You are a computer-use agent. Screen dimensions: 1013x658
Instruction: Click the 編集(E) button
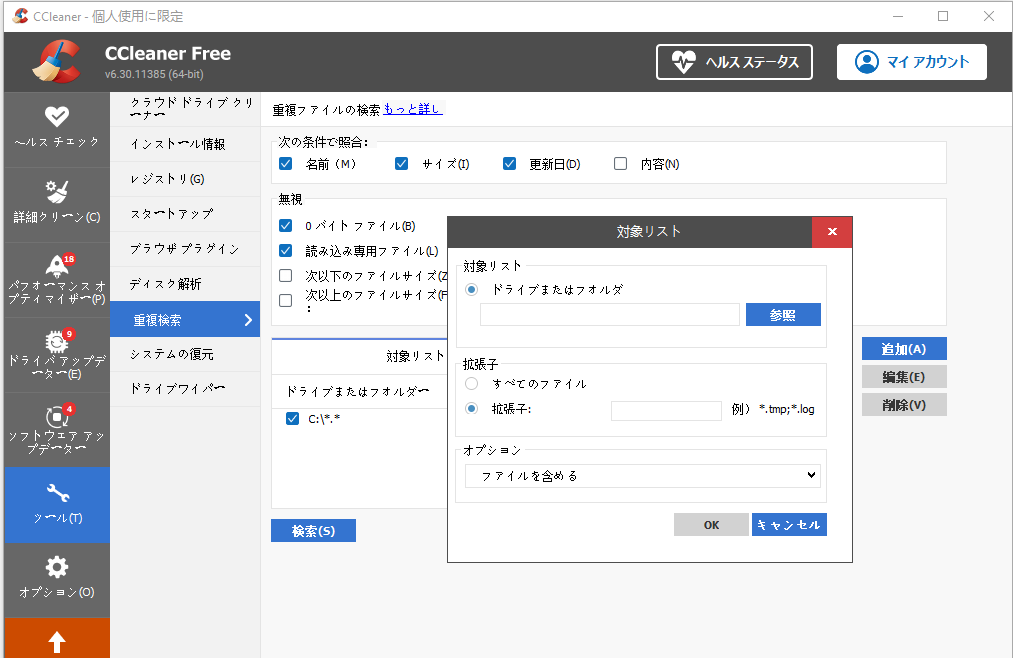click(x=904, y=377)
